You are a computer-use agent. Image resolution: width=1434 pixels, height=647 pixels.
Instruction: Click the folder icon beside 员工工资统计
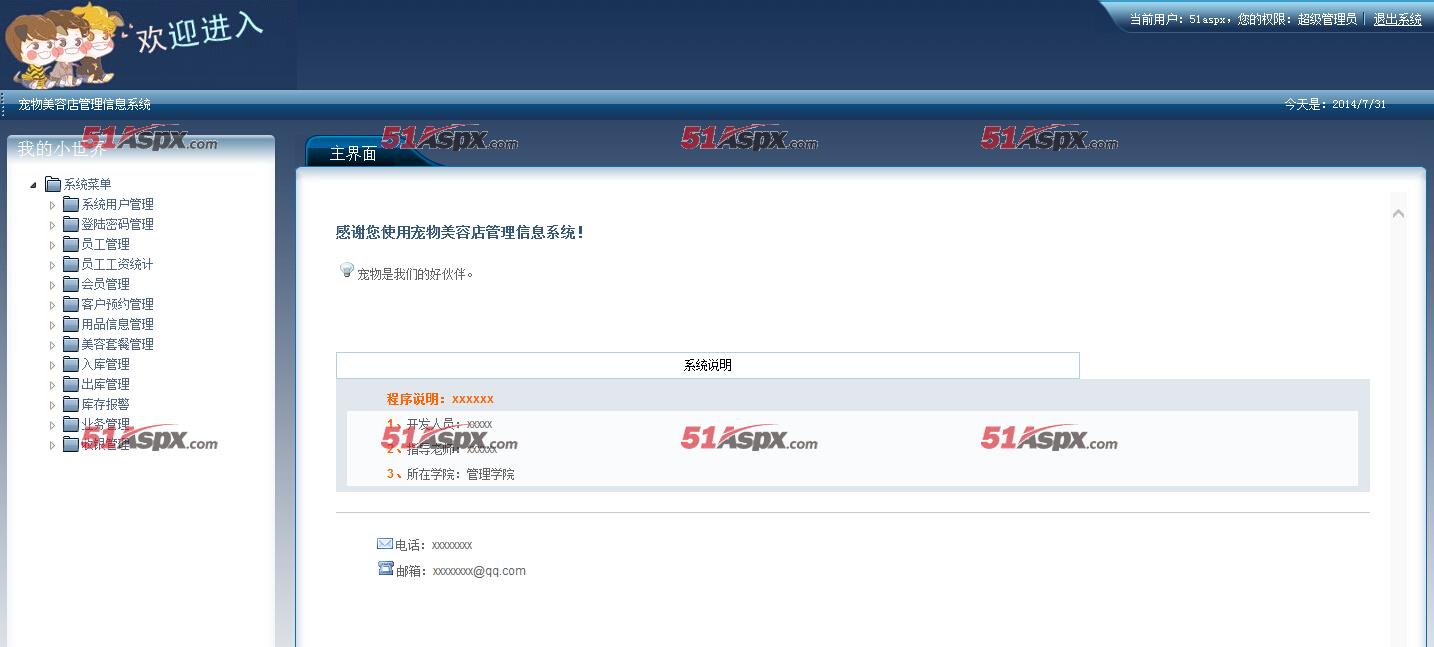click(x=71, y=264)
